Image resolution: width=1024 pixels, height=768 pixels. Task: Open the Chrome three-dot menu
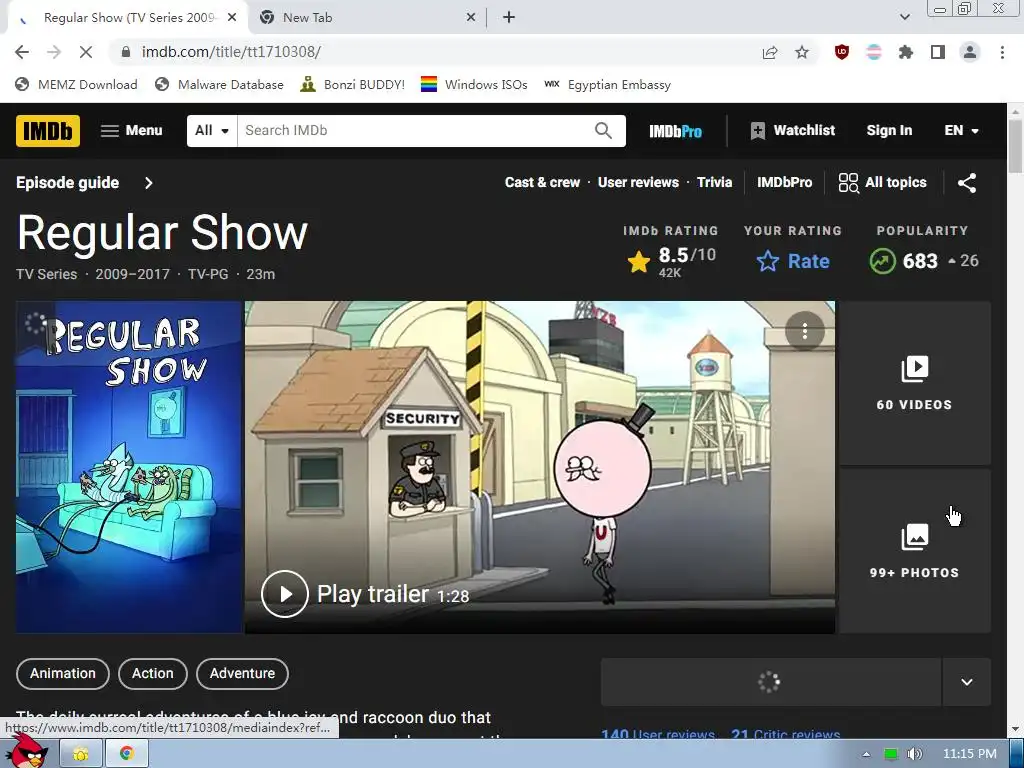pos(1002,52)
